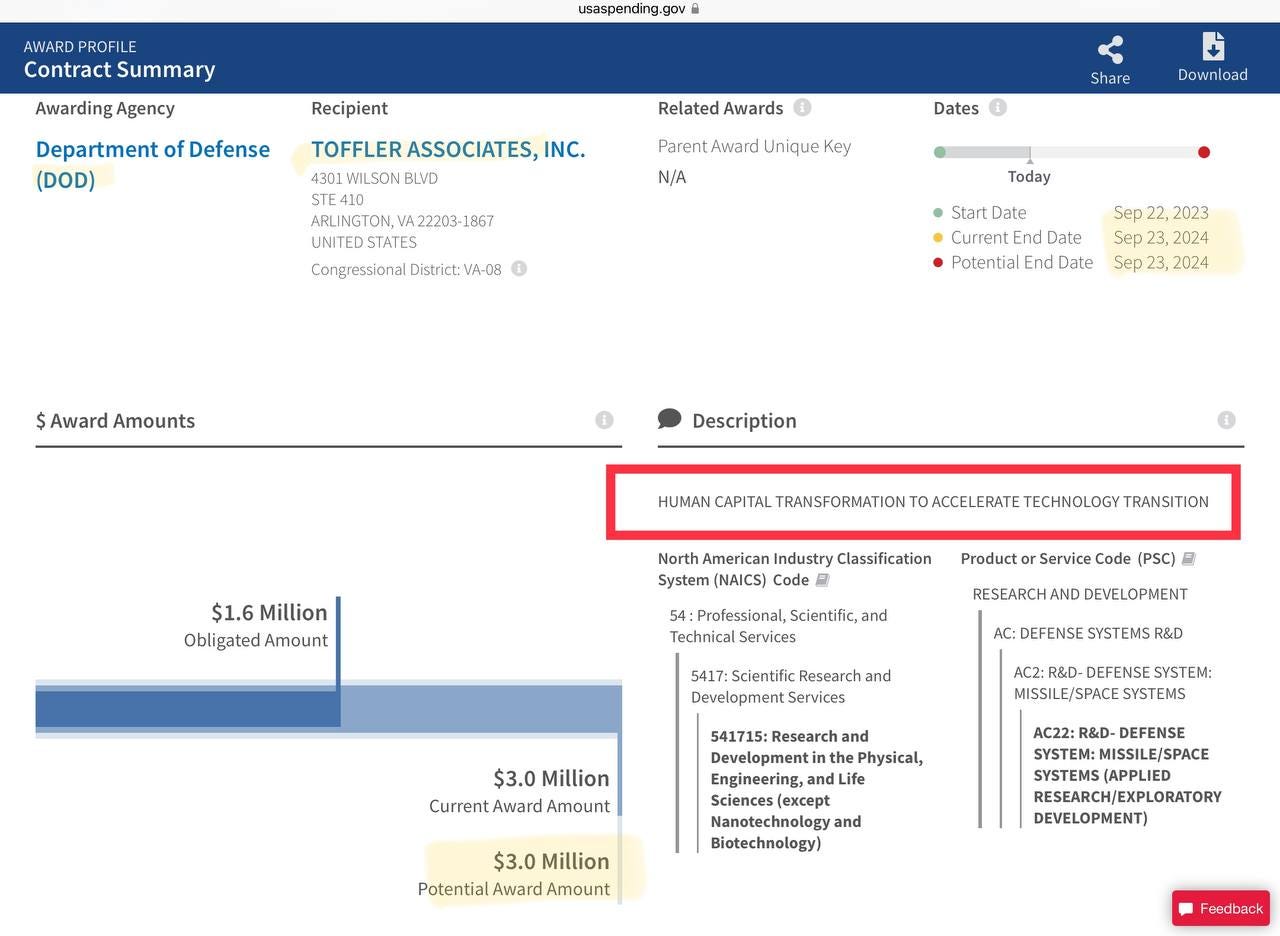
Task: Click the '$1.6 Million' obligated amount
Action: pos(269,612)
